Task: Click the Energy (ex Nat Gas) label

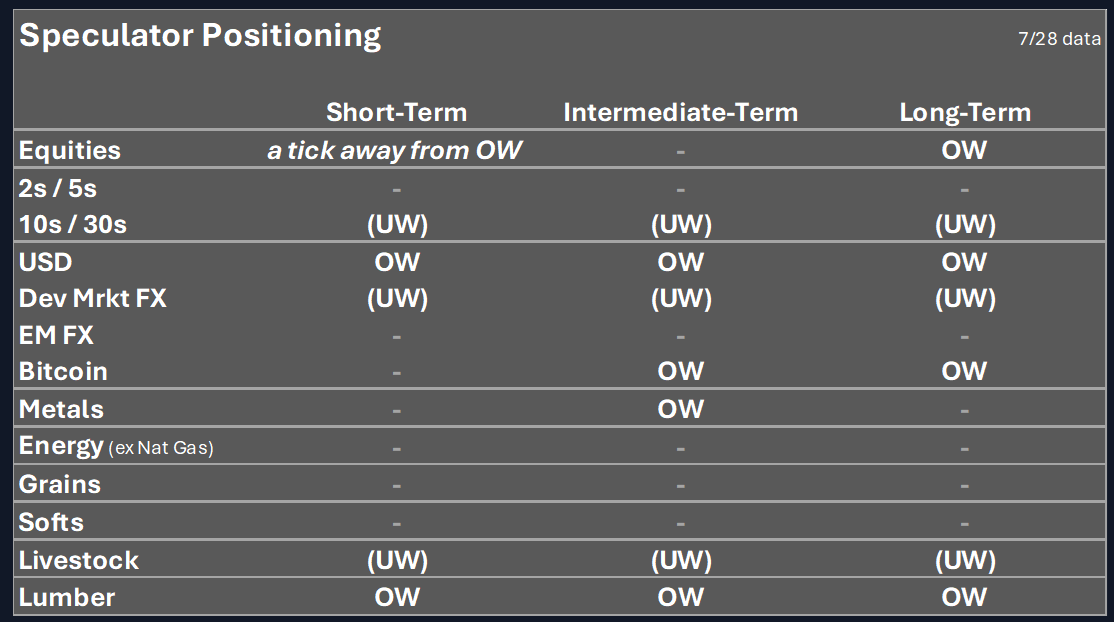Action: click(x=116, y=447)
